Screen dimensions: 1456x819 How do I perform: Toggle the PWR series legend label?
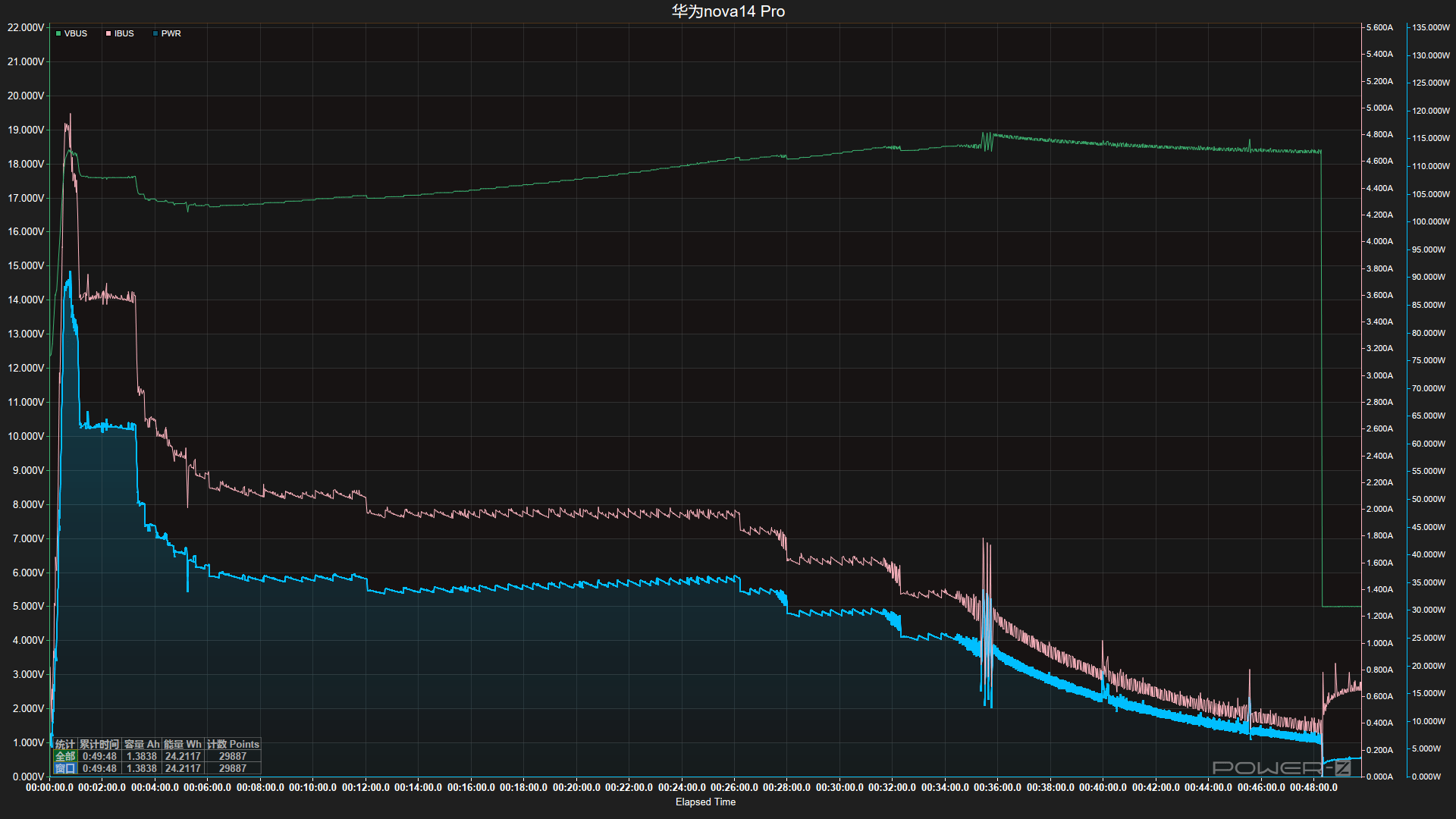171,33
